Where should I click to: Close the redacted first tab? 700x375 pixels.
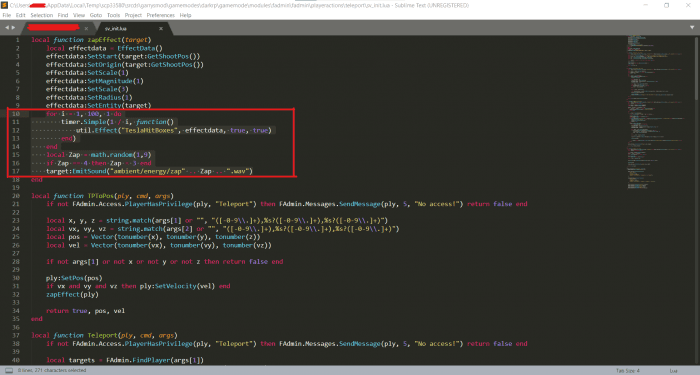86,29
